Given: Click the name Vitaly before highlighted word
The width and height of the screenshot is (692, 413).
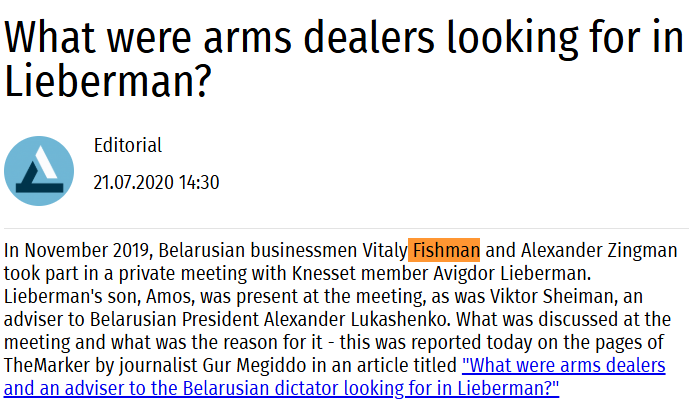Looking at the screenshot, I should (x=385, y=250).
